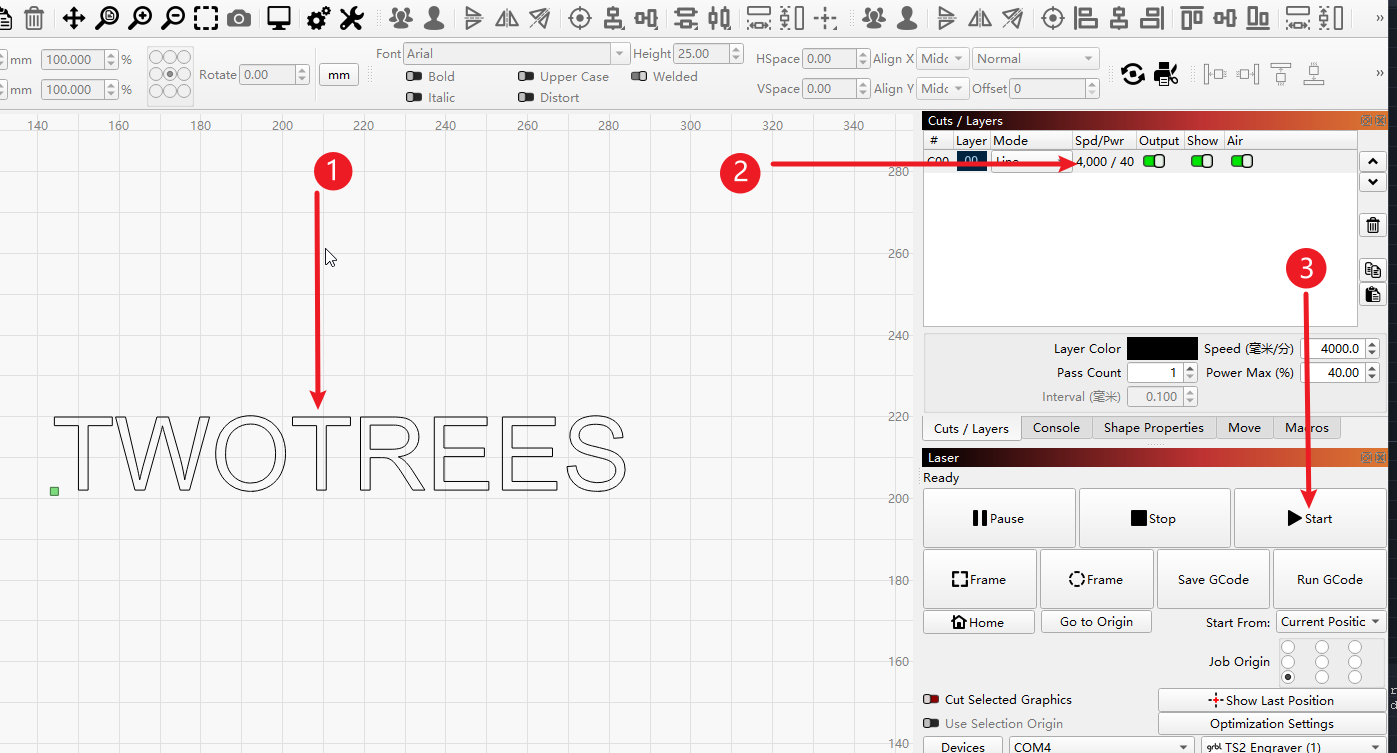Image resolution: width=1397 pixels, height=753 pixels.
Task: Click the Save GCode button
Action: [1212, 579]
